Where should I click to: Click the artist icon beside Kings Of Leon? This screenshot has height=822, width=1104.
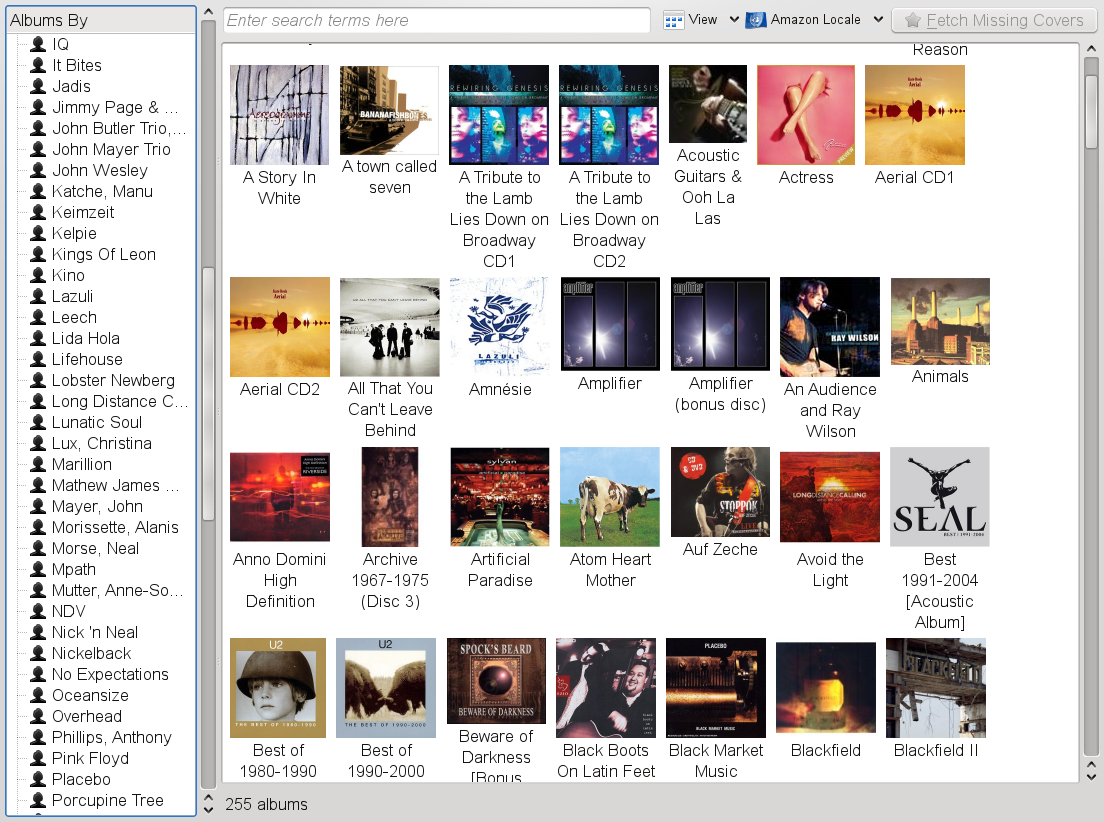pos(39,254)
